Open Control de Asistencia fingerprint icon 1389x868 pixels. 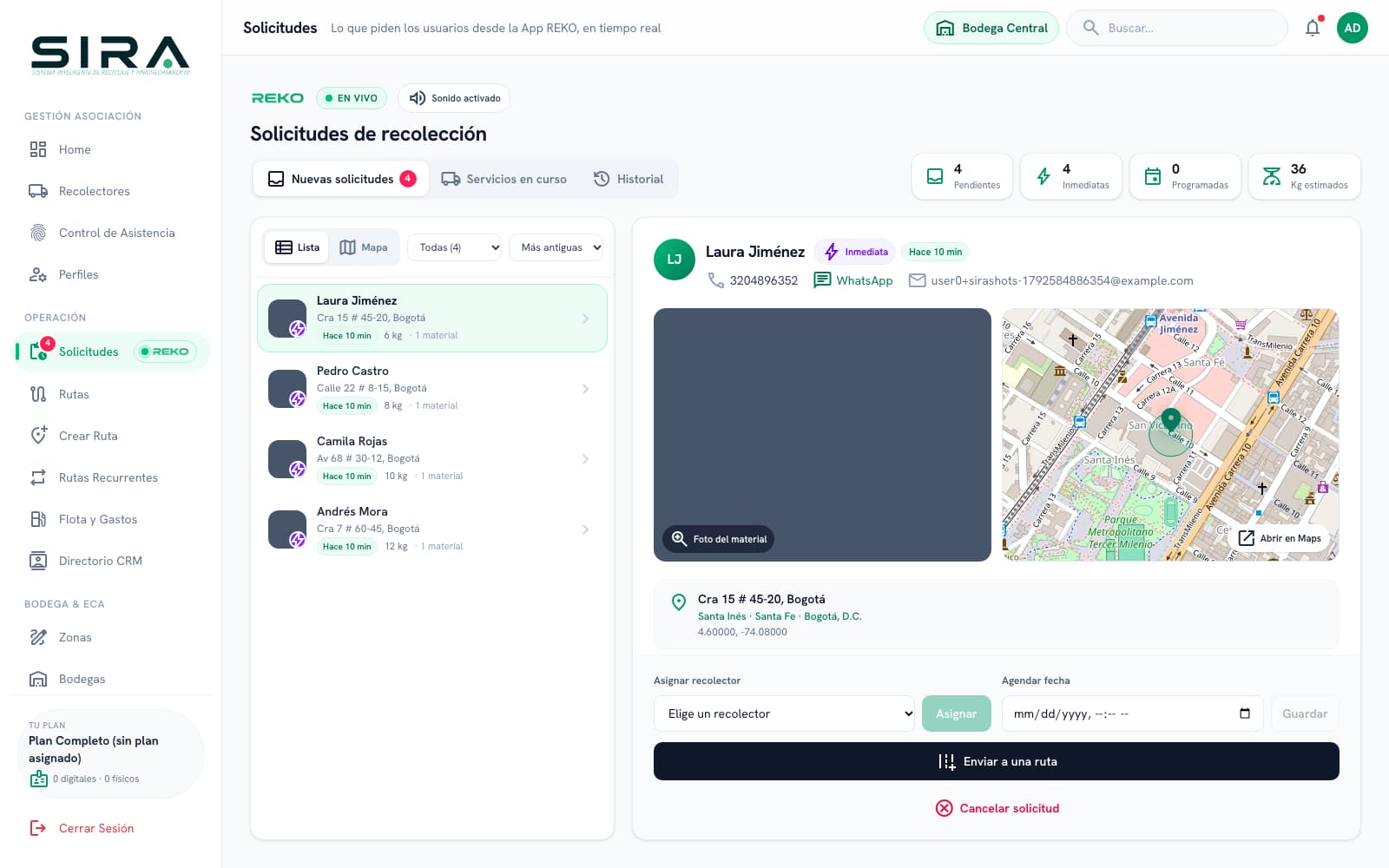[38, 233]
